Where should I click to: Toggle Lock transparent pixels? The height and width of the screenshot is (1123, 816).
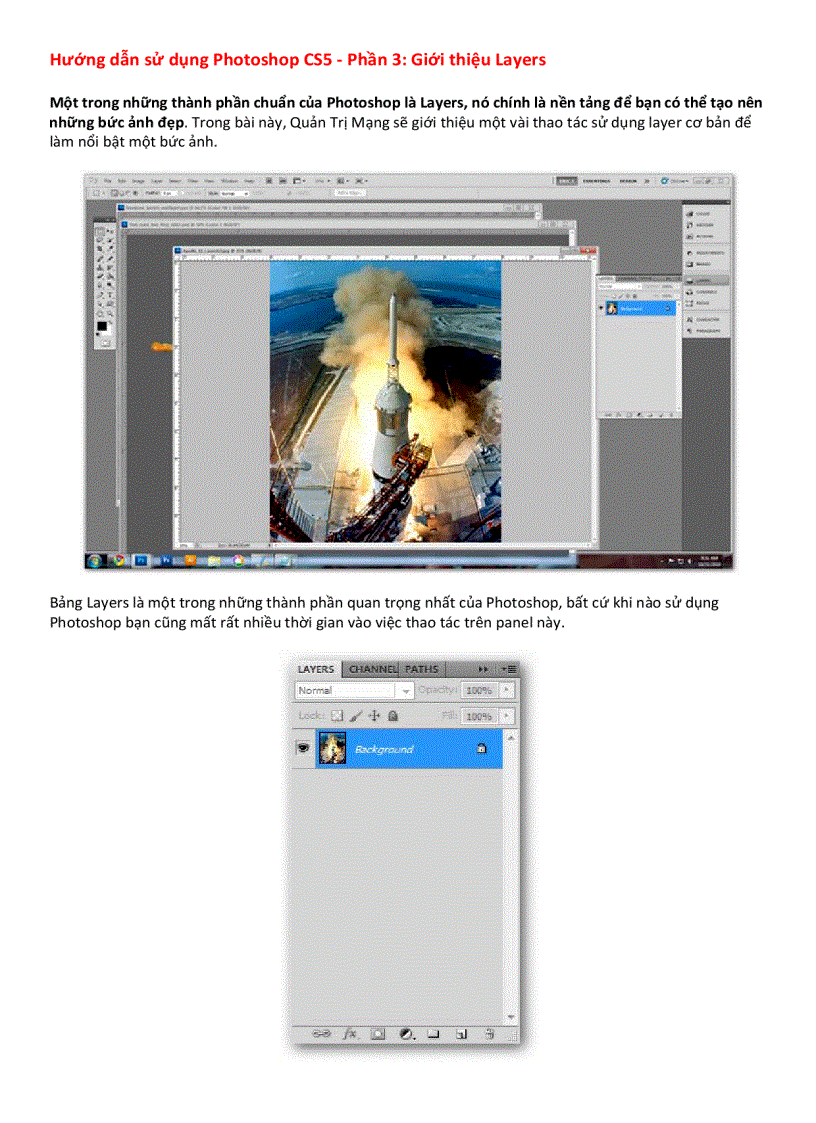point(336,716)
